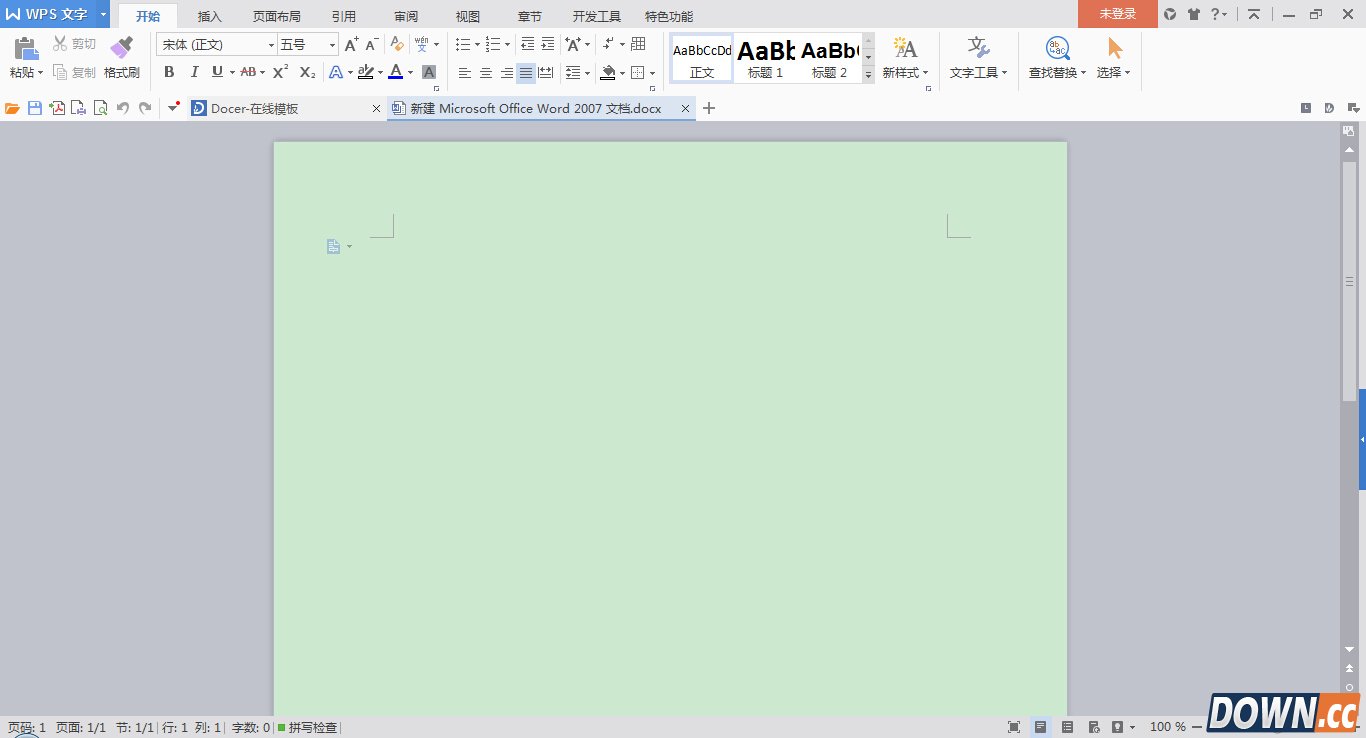Enable center text alignment

(486, 73)
